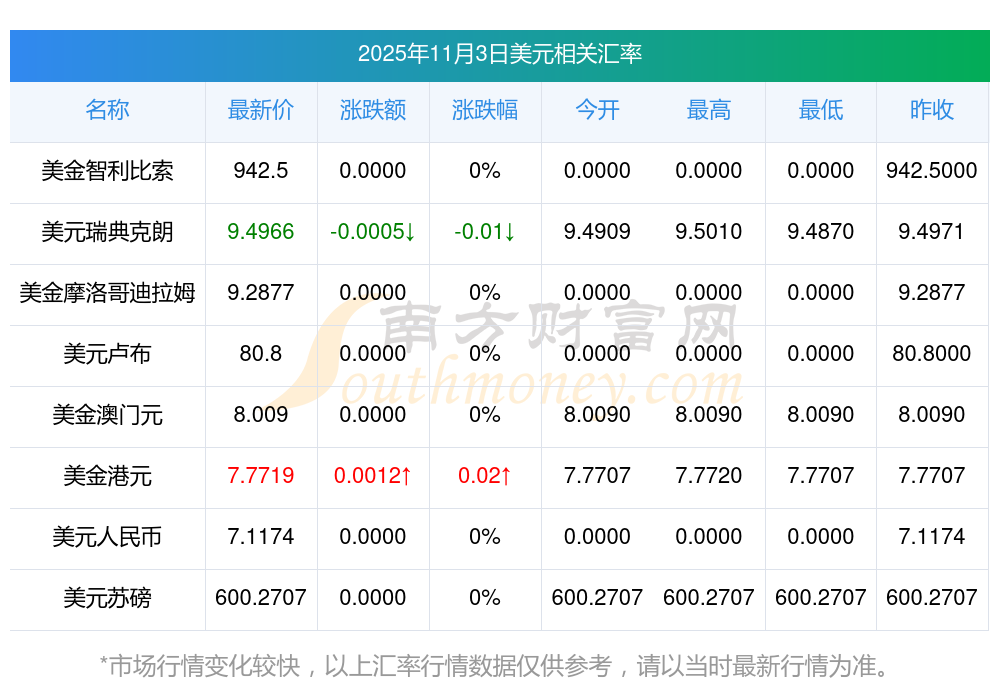Click the title 2025年11月3日美元相关汇率
Image resolution: width=1000 pixels, height=697 pixels.
tap(499, 54)
